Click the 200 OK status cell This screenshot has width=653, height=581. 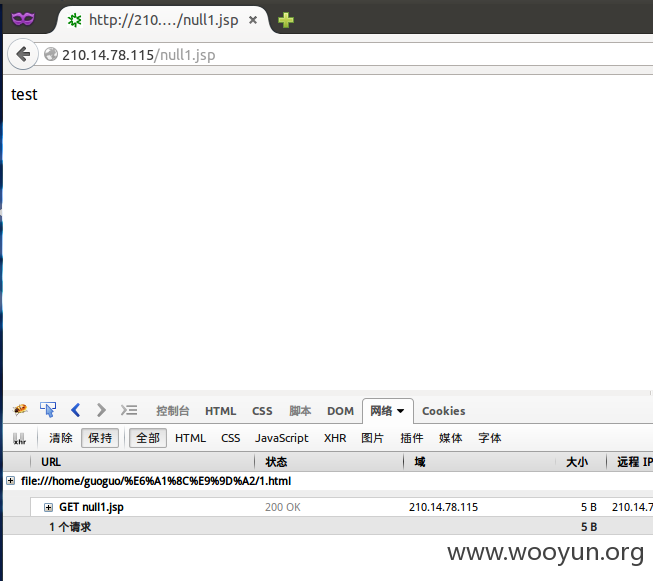[283, 507]
